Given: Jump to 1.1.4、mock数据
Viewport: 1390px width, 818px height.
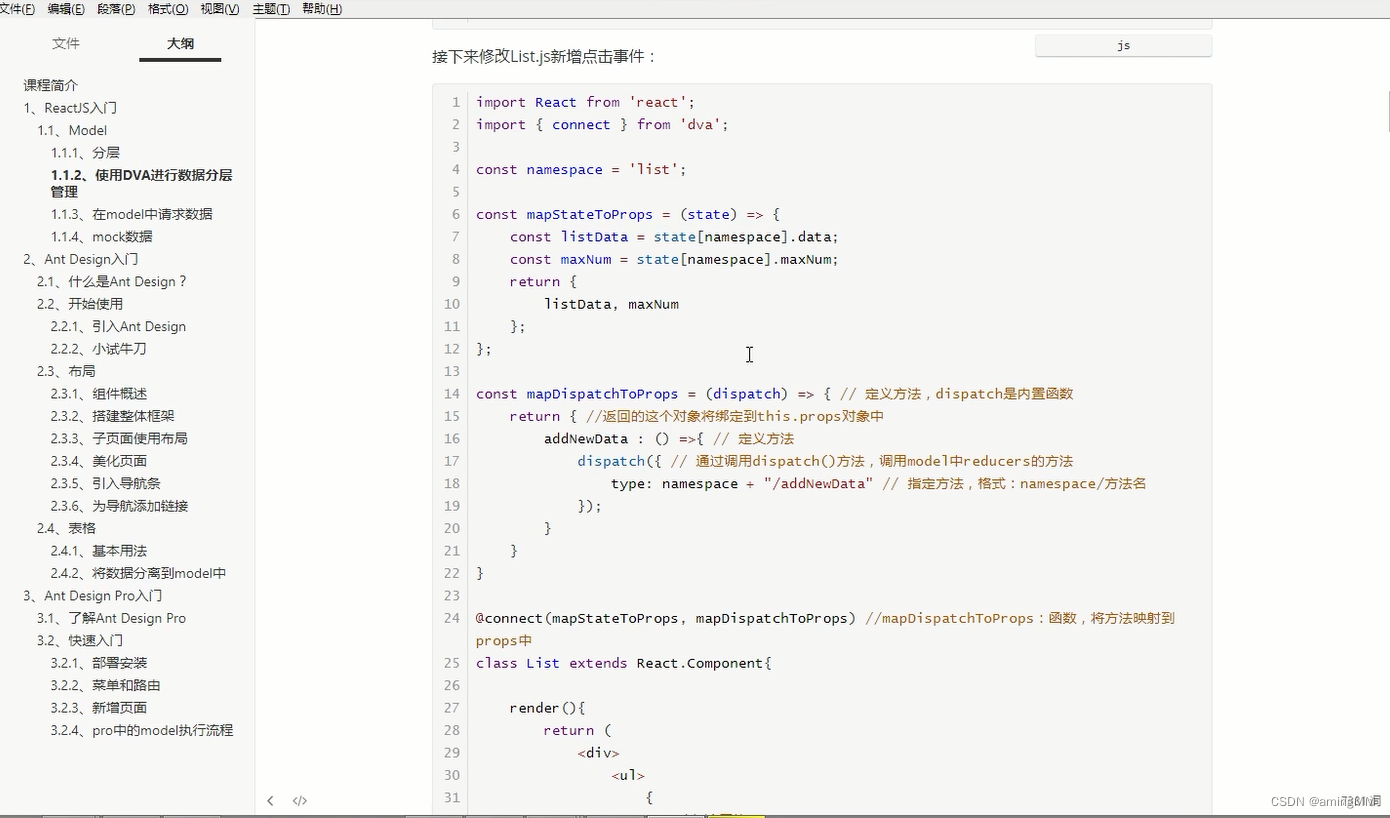Looking at the screenshot, I should (x=102, y=237).
